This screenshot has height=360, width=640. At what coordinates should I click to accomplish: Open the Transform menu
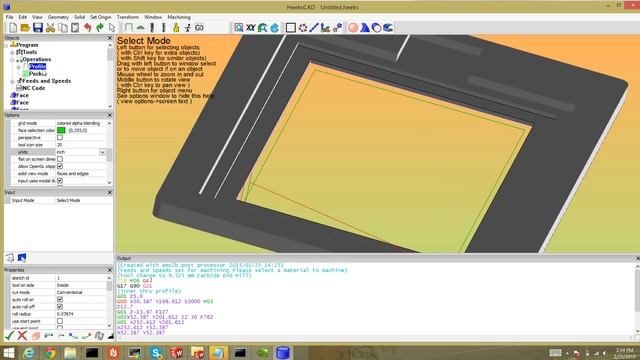tap(128, 17)
